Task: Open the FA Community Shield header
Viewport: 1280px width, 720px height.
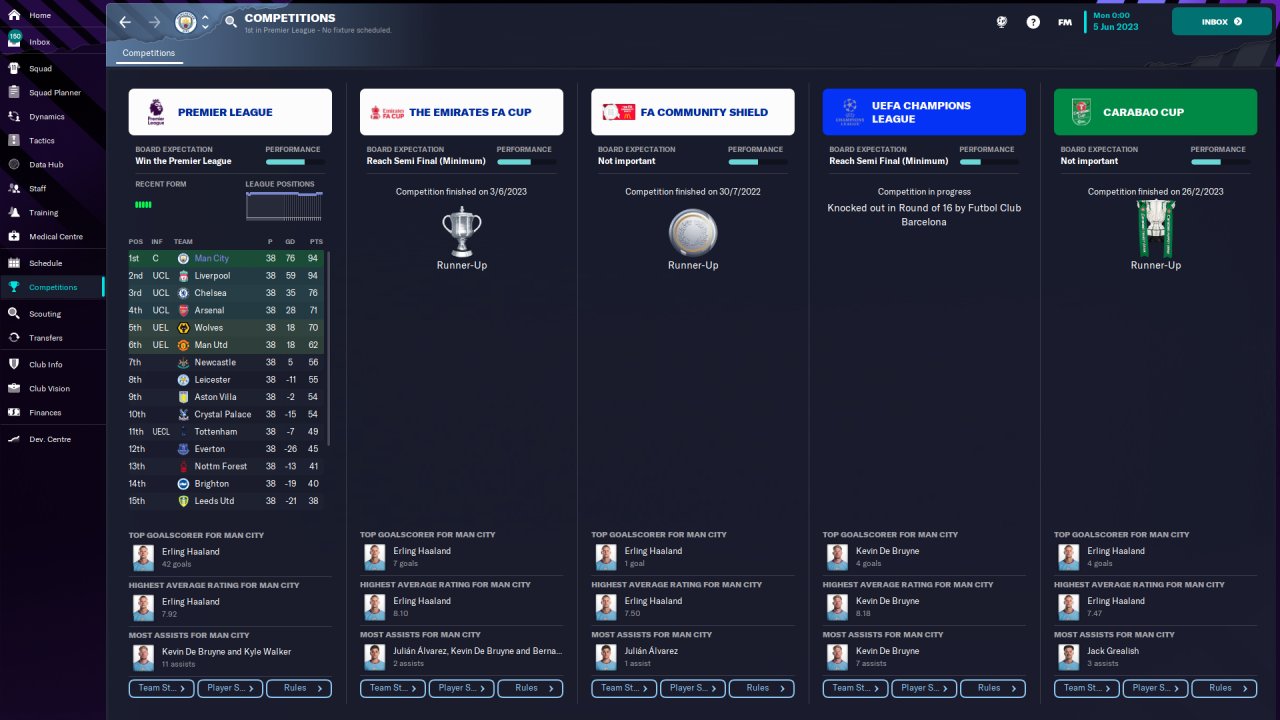Action: point(693,112)
